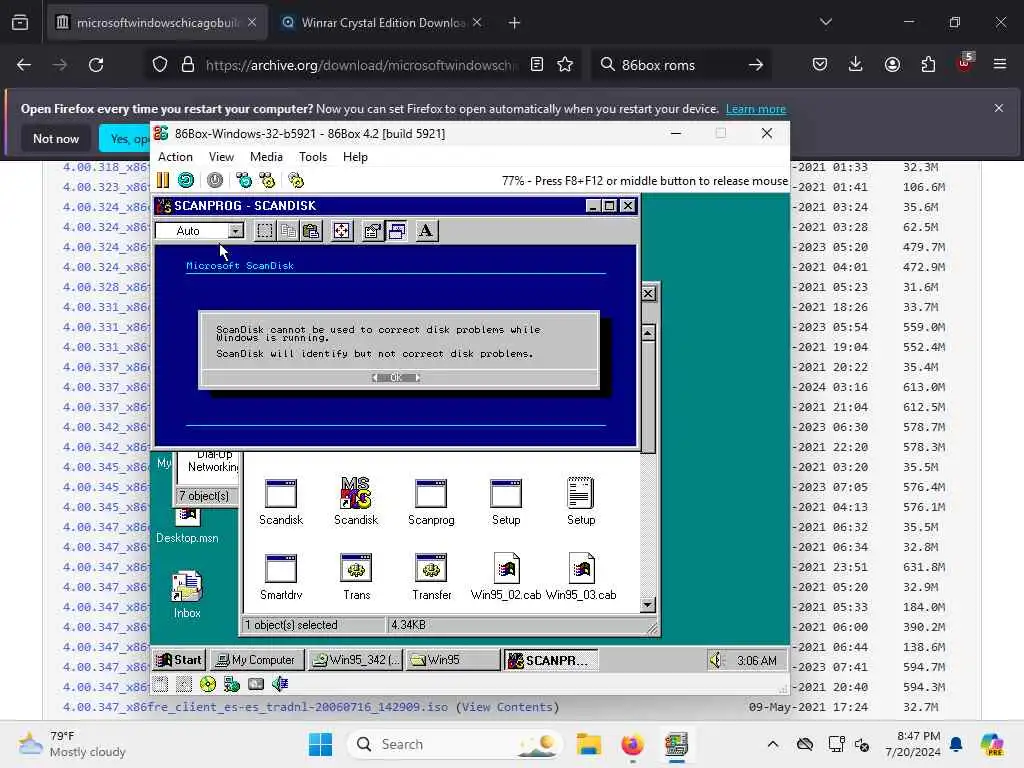Select the Scanprog file icon
The image size is (1024, 768).
point(431,501)
